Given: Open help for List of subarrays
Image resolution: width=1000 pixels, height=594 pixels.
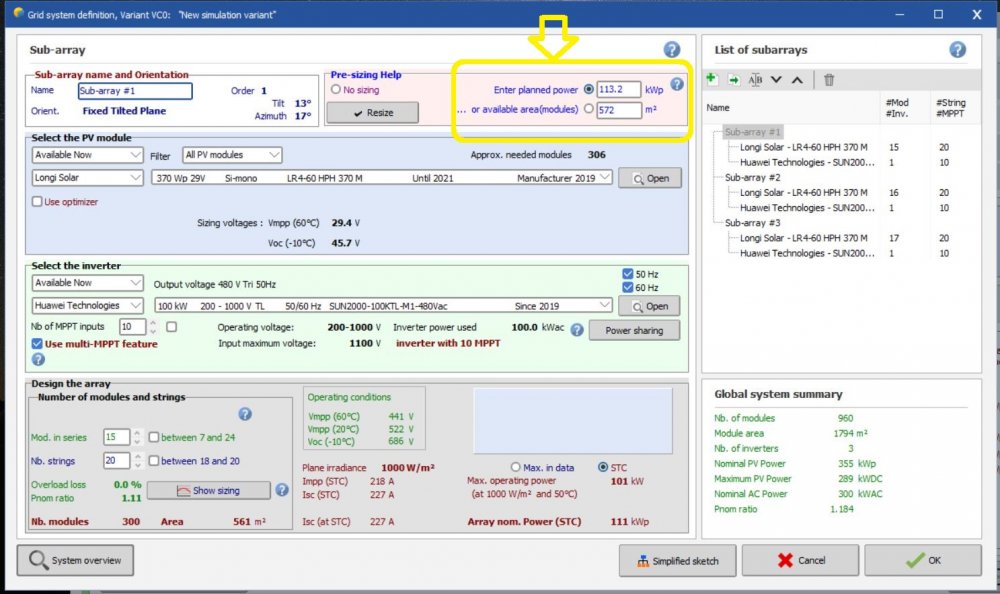Looking at the screenshot, I should (x=957, y=50).
